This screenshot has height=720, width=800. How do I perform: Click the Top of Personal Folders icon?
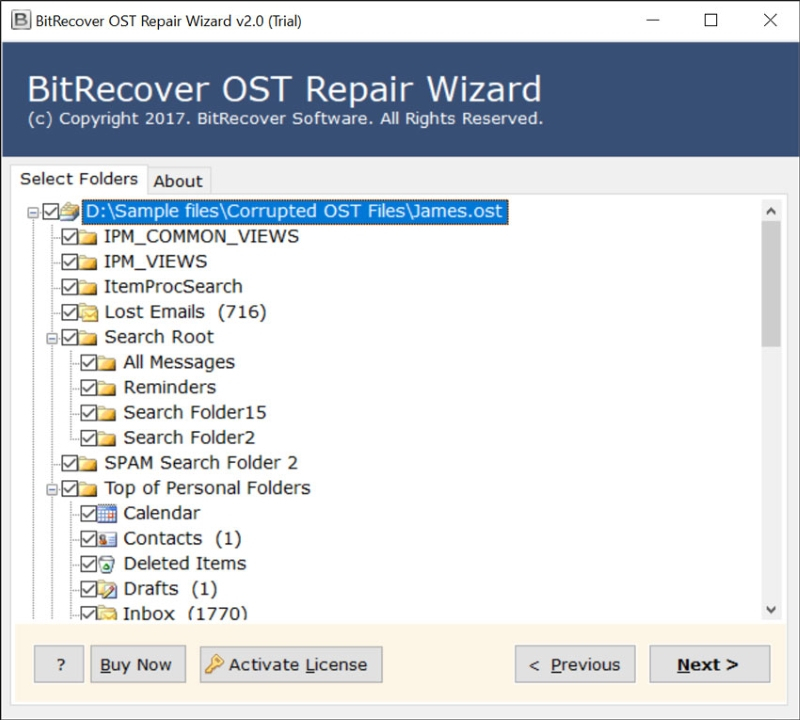(x=88, y=488)
